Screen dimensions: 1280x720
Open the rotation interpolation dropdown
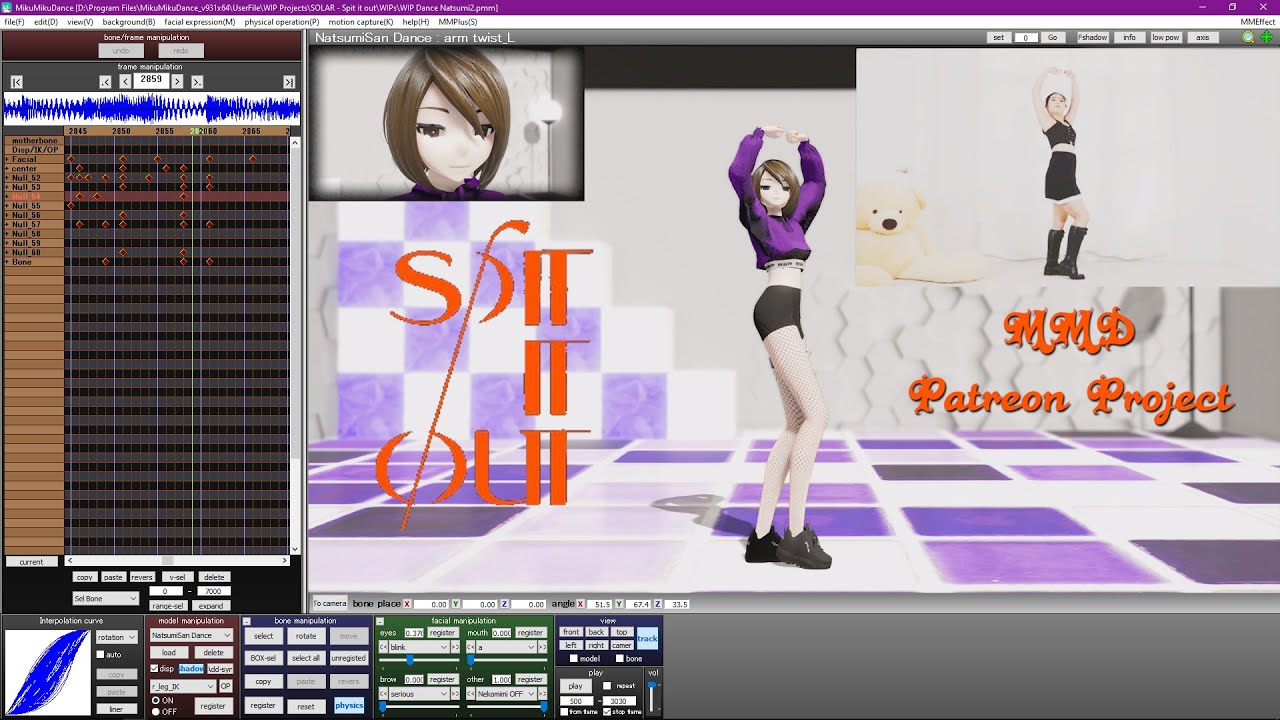[x=116, y=637]
